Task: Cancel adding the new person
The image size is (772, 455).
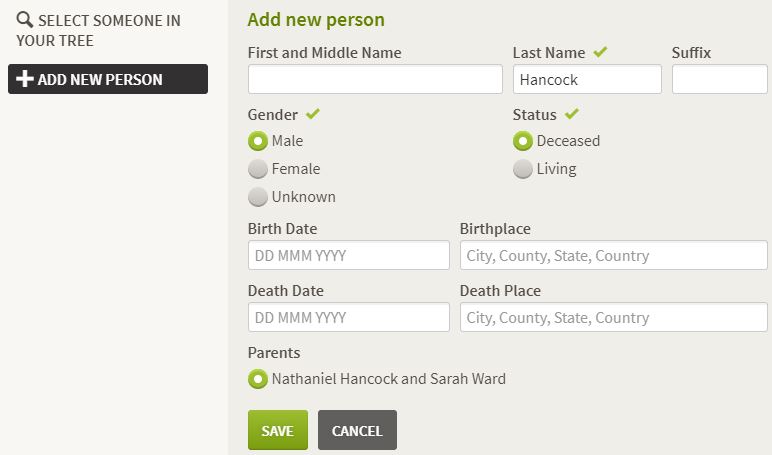Action: [357, 430]
